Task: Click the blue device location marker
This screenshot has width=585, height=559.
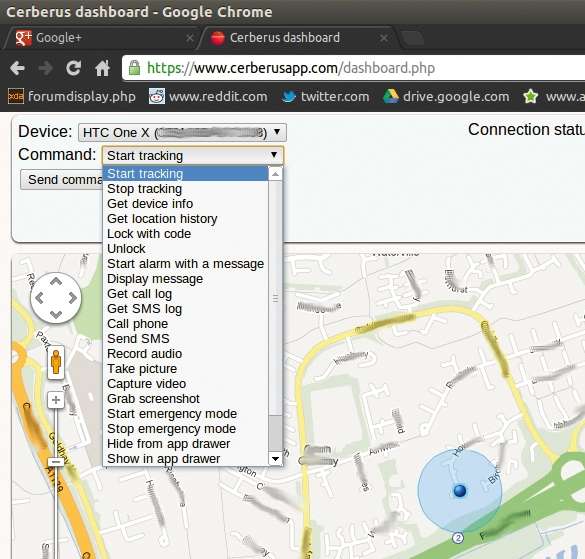Action: [x=460, y=490]
